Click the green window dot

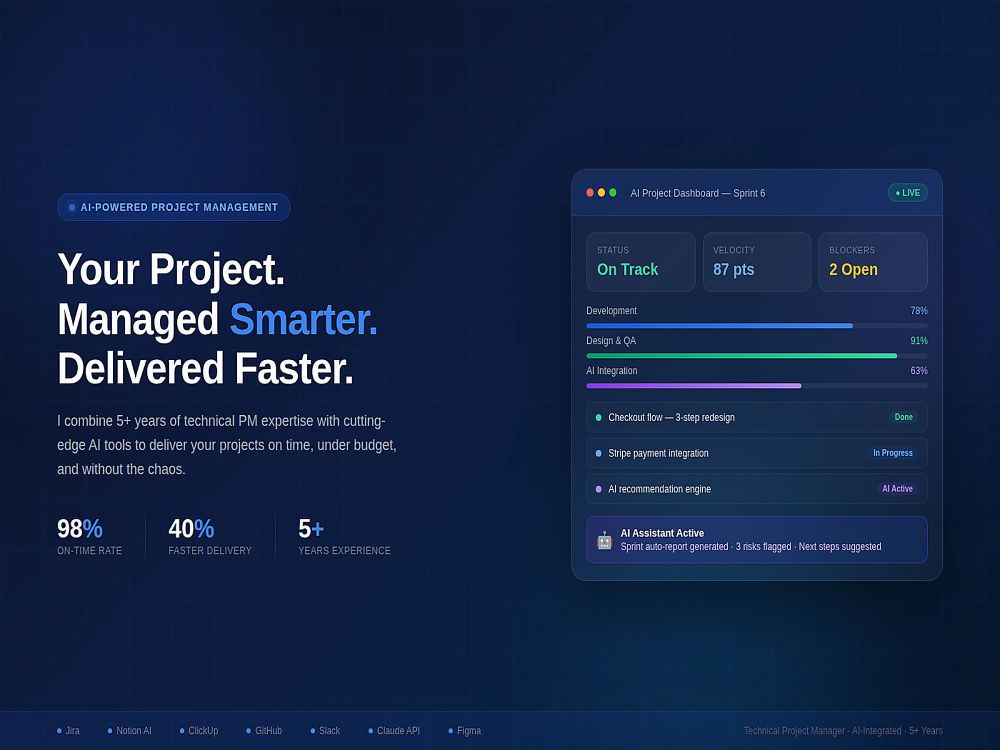pyautogui.click(x=613, y=193)
